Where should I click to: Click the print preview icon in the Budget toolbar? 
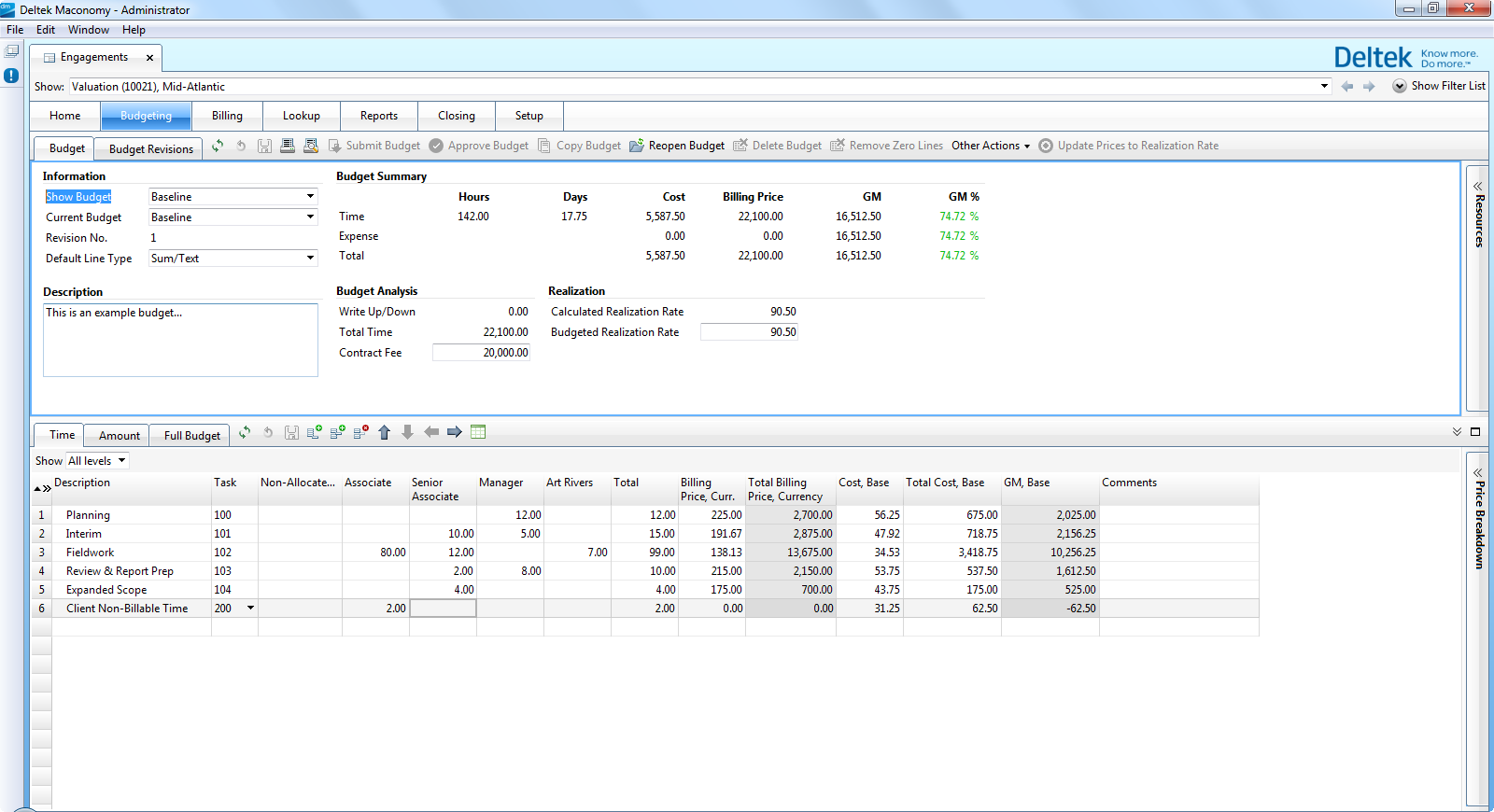tap(311, 146)
